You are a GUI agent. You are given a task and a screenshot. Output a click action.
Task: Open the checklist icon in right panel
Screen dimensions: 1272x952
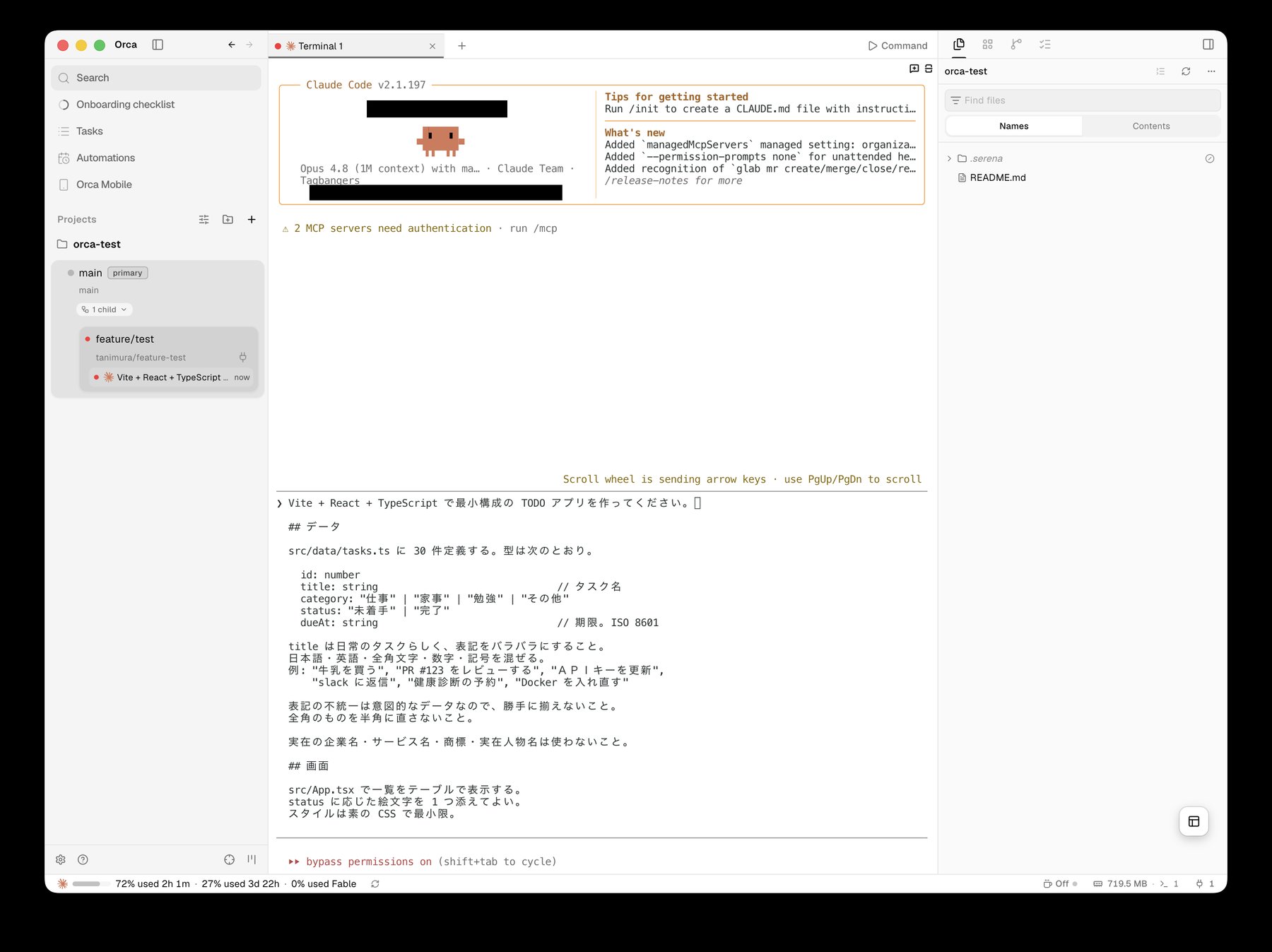(1045, 45)
